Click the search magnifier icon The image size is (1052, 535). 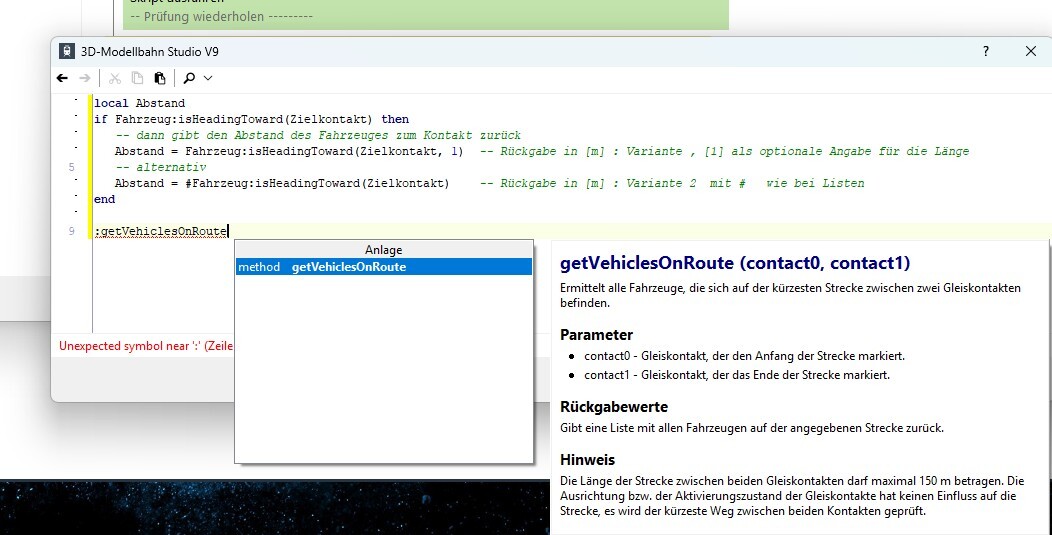tap(189, 79)
